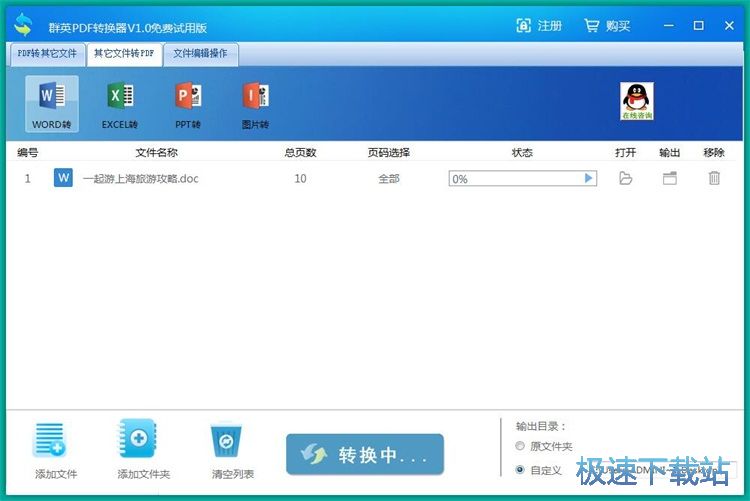Click the 状态 column header
750x501 pixels.
[x=522, y=152]
